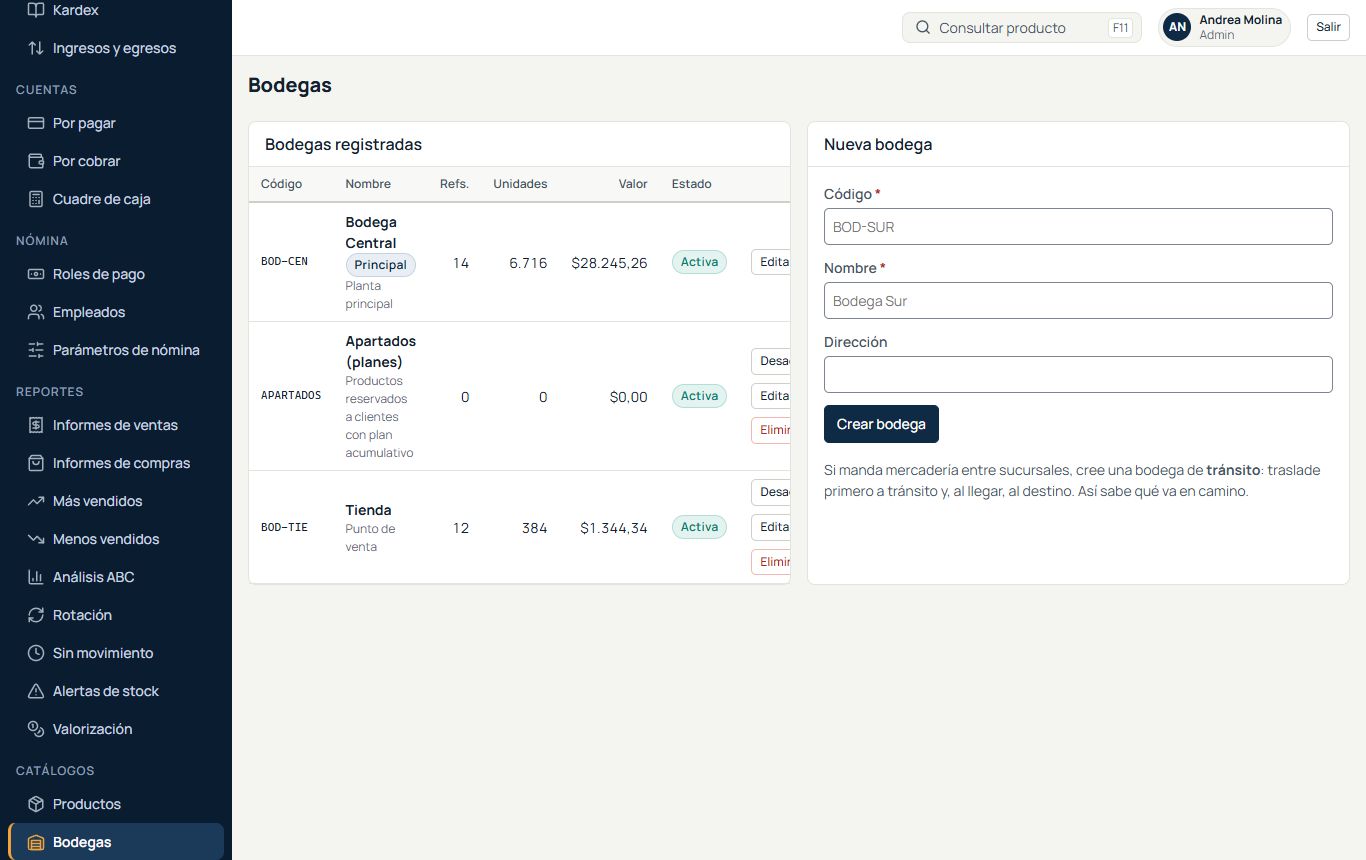Open the Kardex menu item
The width and height of the screenshot is (1366, 860).
point(116,10)
